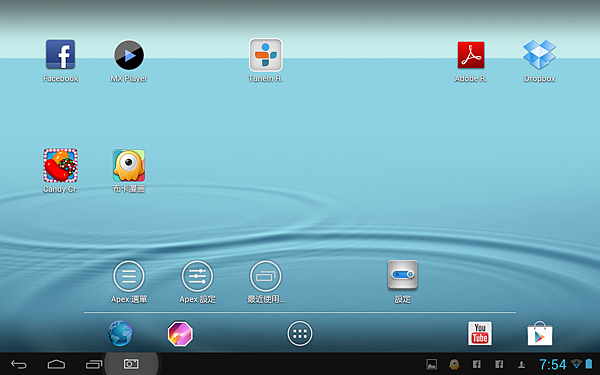Open the 設定 system settings app
600x375 pixels.
403,275
